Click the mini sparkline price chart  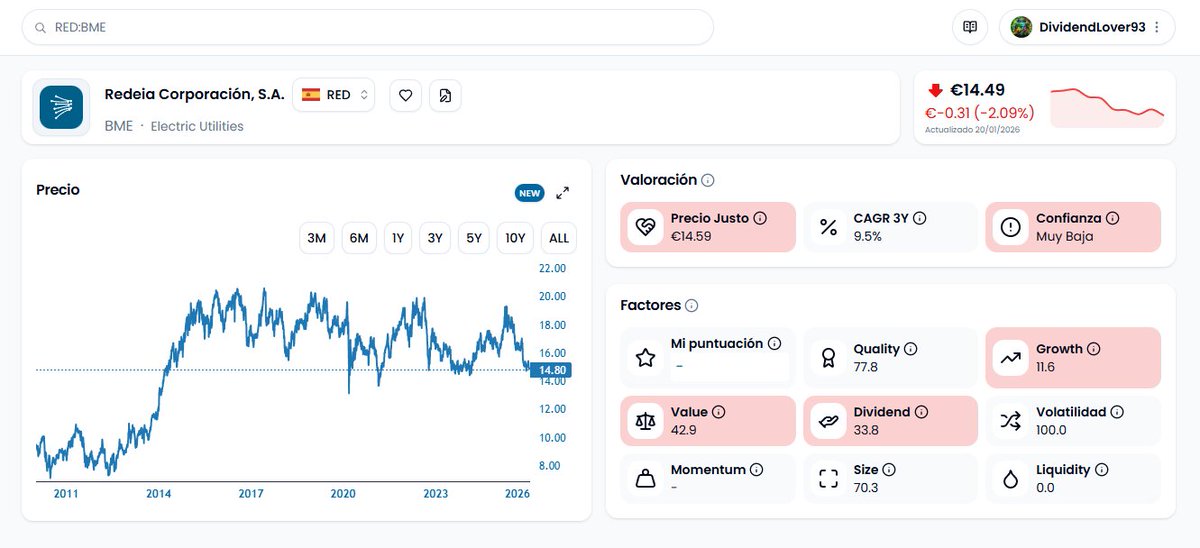1107,107
